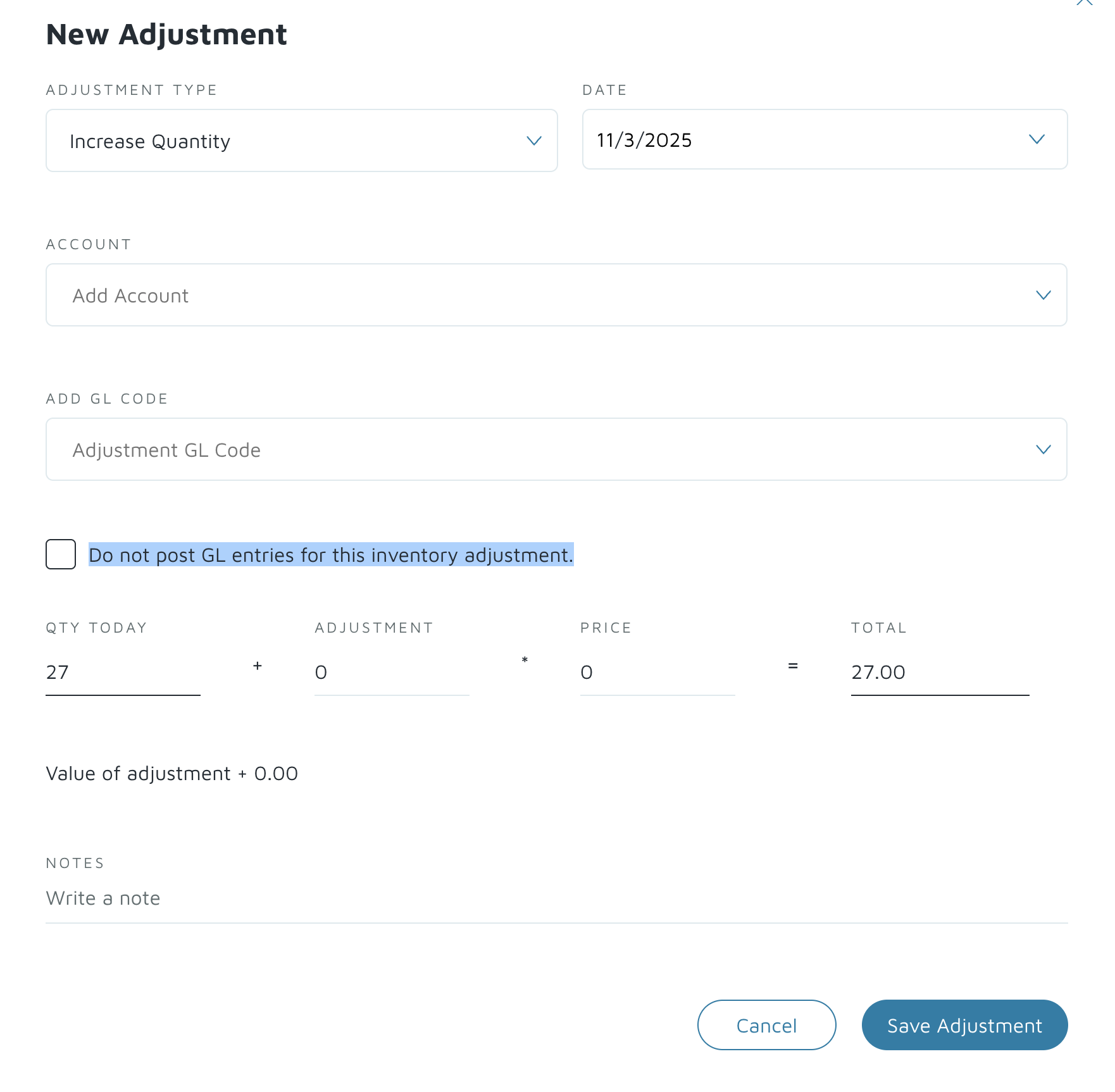This screenshot has width=1115, height=1092.
Task: Click the Adjustment quantity input field
Action: tap(392, 673)
